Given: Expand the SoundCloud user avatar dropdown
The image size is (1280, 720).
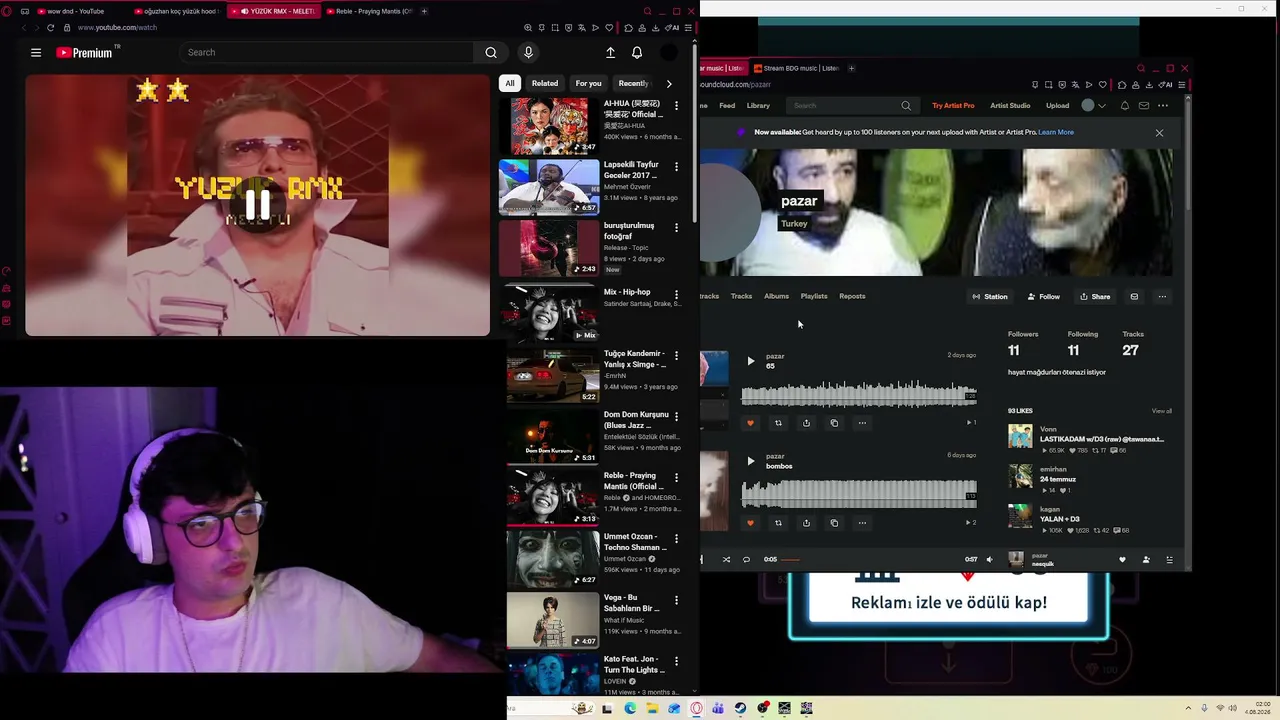Looking at the screenshot, I should point(1094,106).
